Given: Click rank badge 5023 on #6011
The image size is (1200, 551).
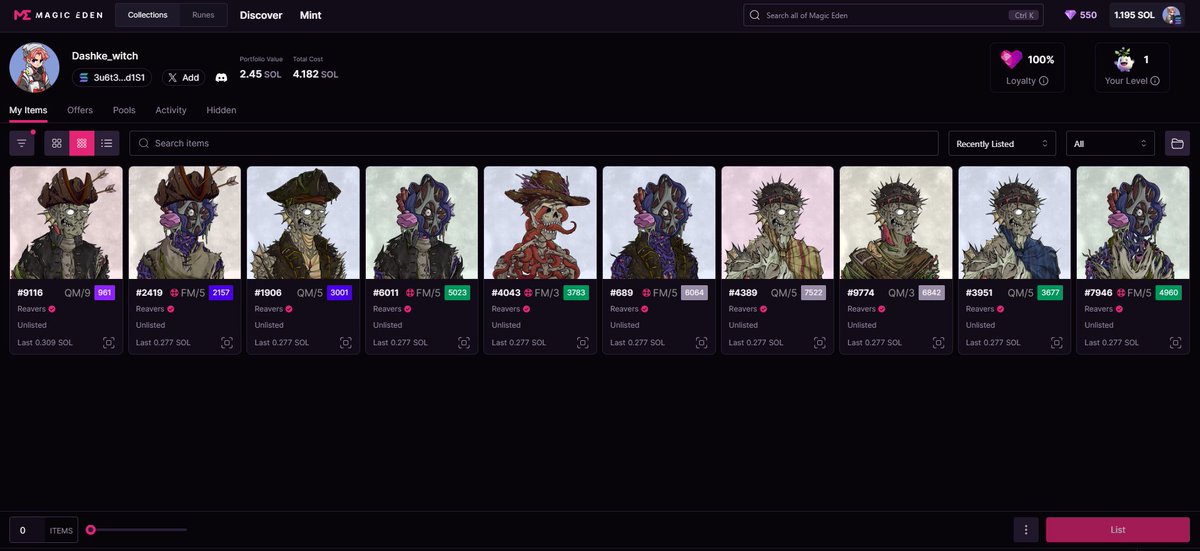Looking at the screenshot, I should pos(458,293).
